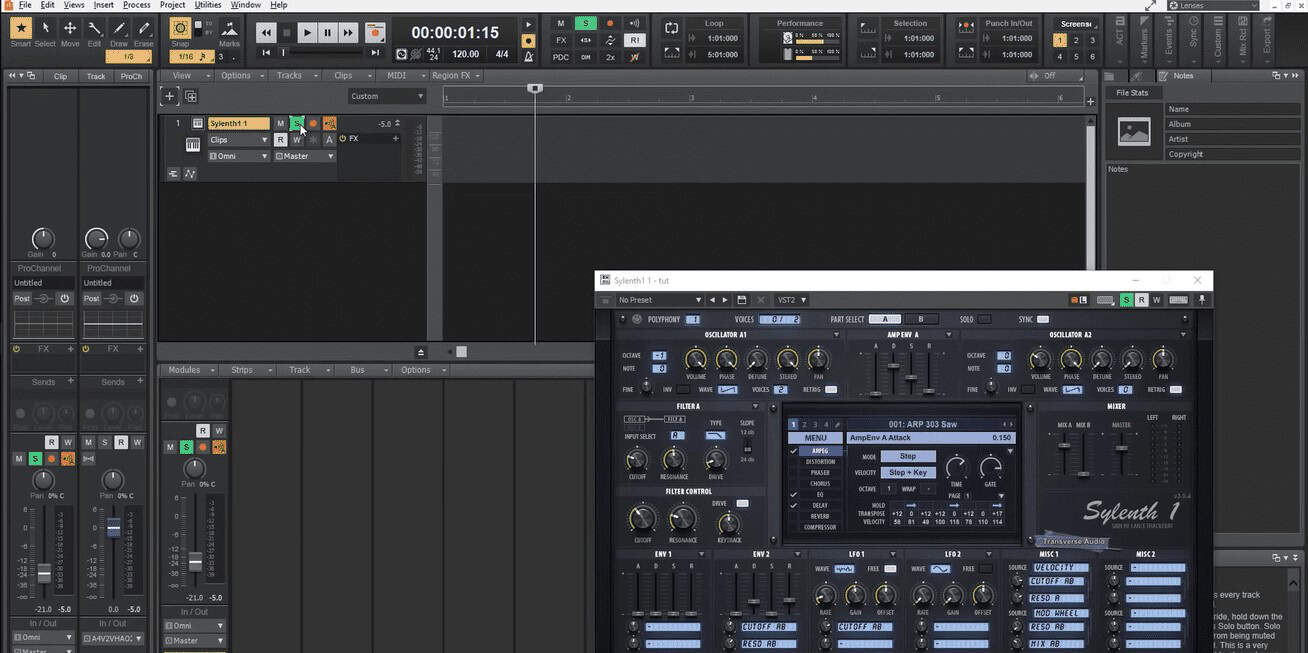The image size is (1308, 653).
Task: Click the Snap to Grid magnet icon
Action: (179, 28)
